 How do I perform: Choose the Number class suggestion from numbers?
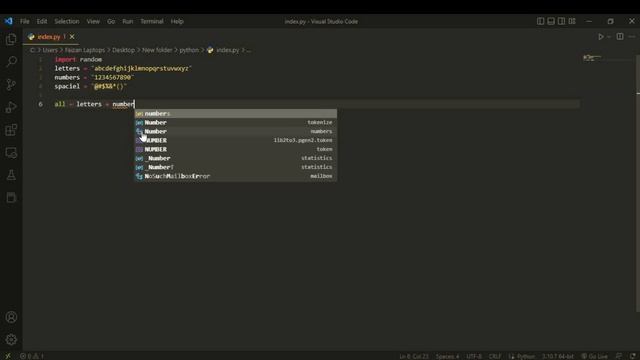[236, 131]
